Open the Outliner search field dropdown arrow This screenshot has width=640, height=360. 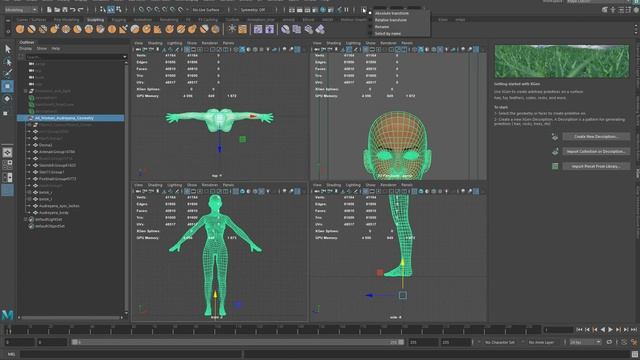[124, 57]
